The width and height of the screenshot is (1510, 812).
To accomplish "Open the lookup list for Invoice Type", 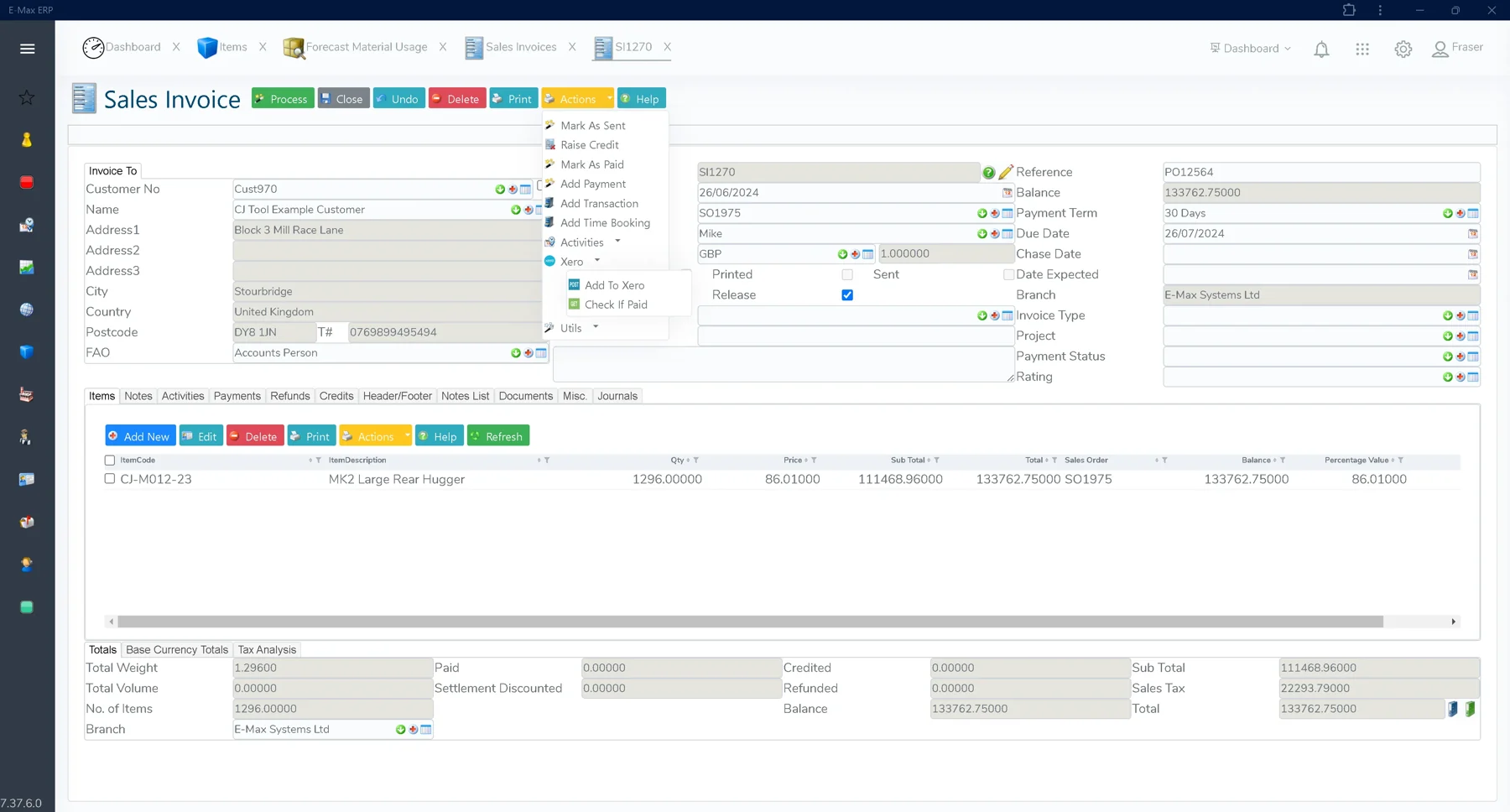I will coord(1473,316).
